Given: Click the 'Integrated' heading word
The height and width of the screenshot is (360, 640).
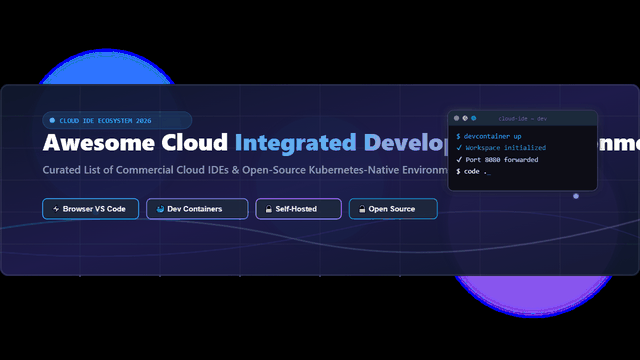Looking at the screenshot, I should (x=296, y=143).
